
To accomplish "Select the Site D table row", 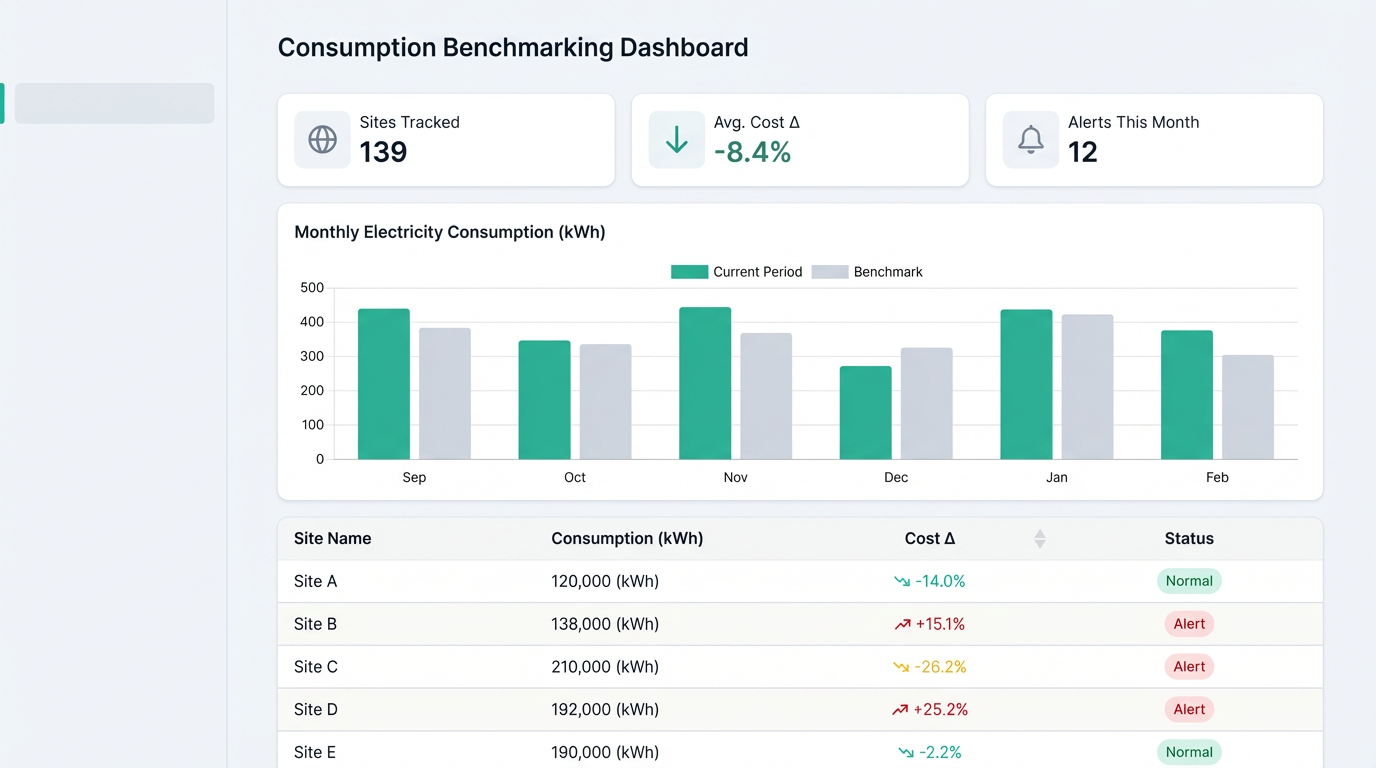I will (x=700, y=709).
